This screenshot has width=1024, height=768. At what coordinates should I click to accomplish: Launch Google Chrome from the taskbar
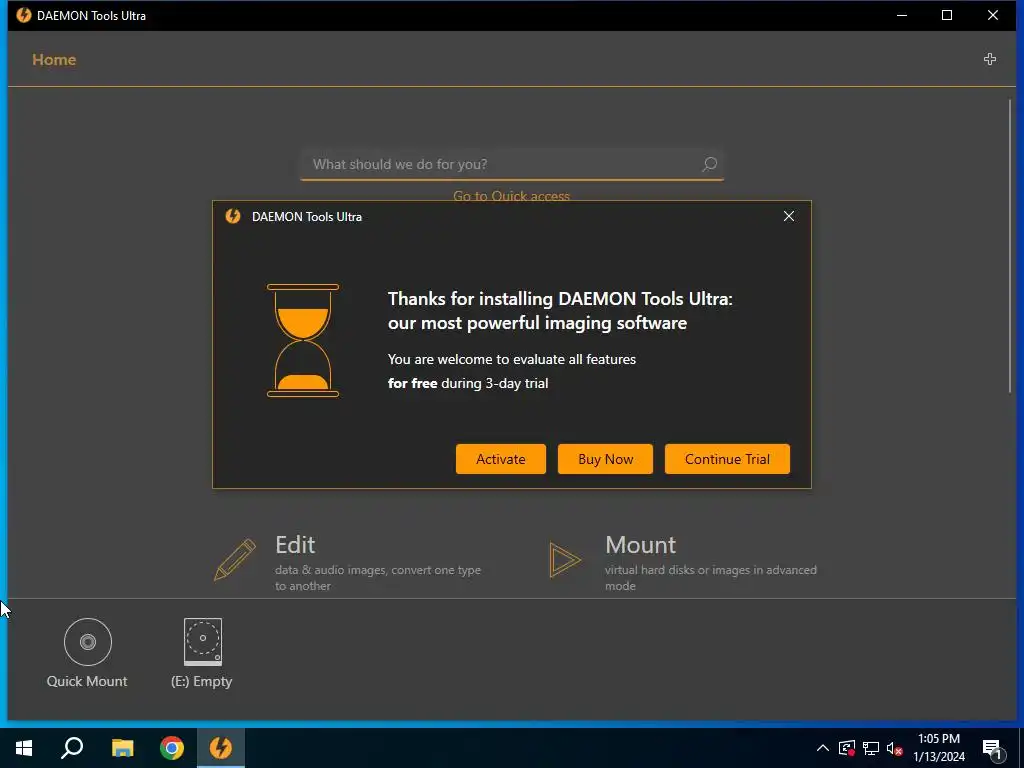pos(172,748)
